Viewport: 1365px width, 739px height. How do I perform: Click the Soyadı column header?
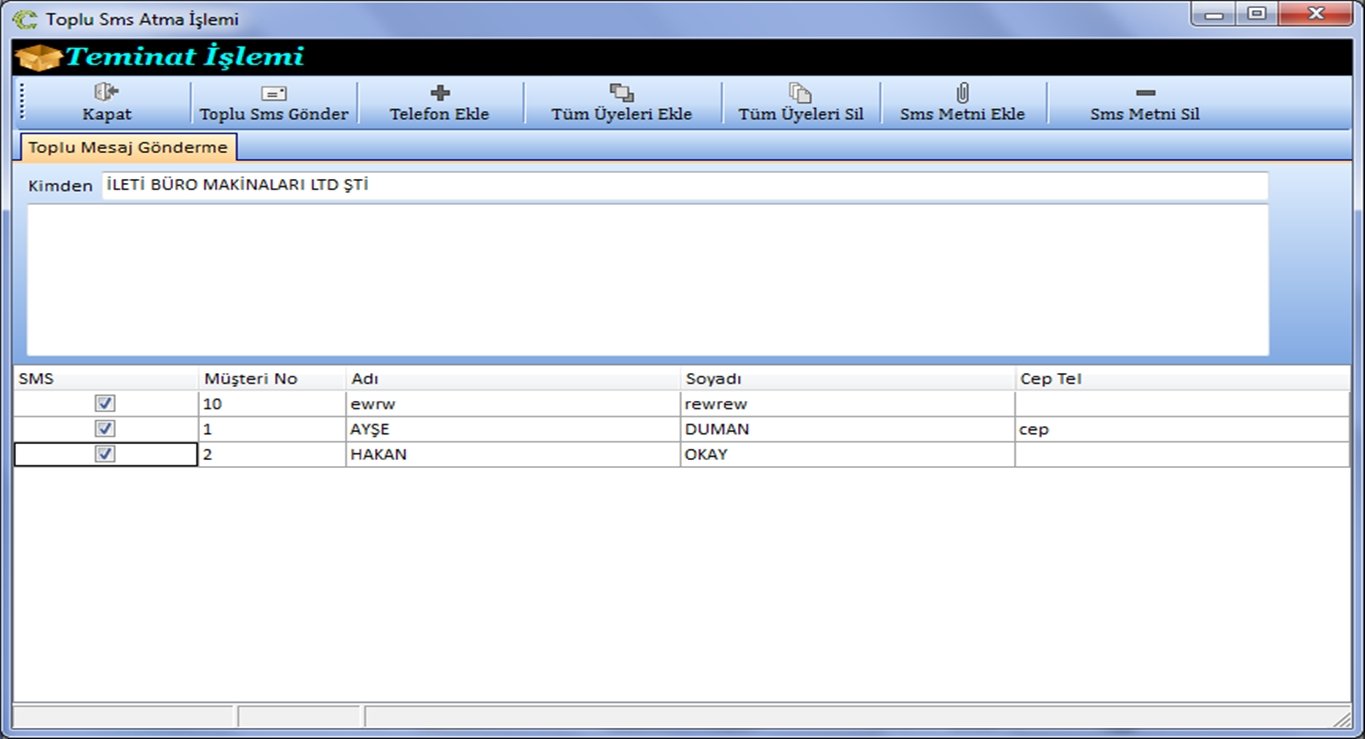coord(712,379)
